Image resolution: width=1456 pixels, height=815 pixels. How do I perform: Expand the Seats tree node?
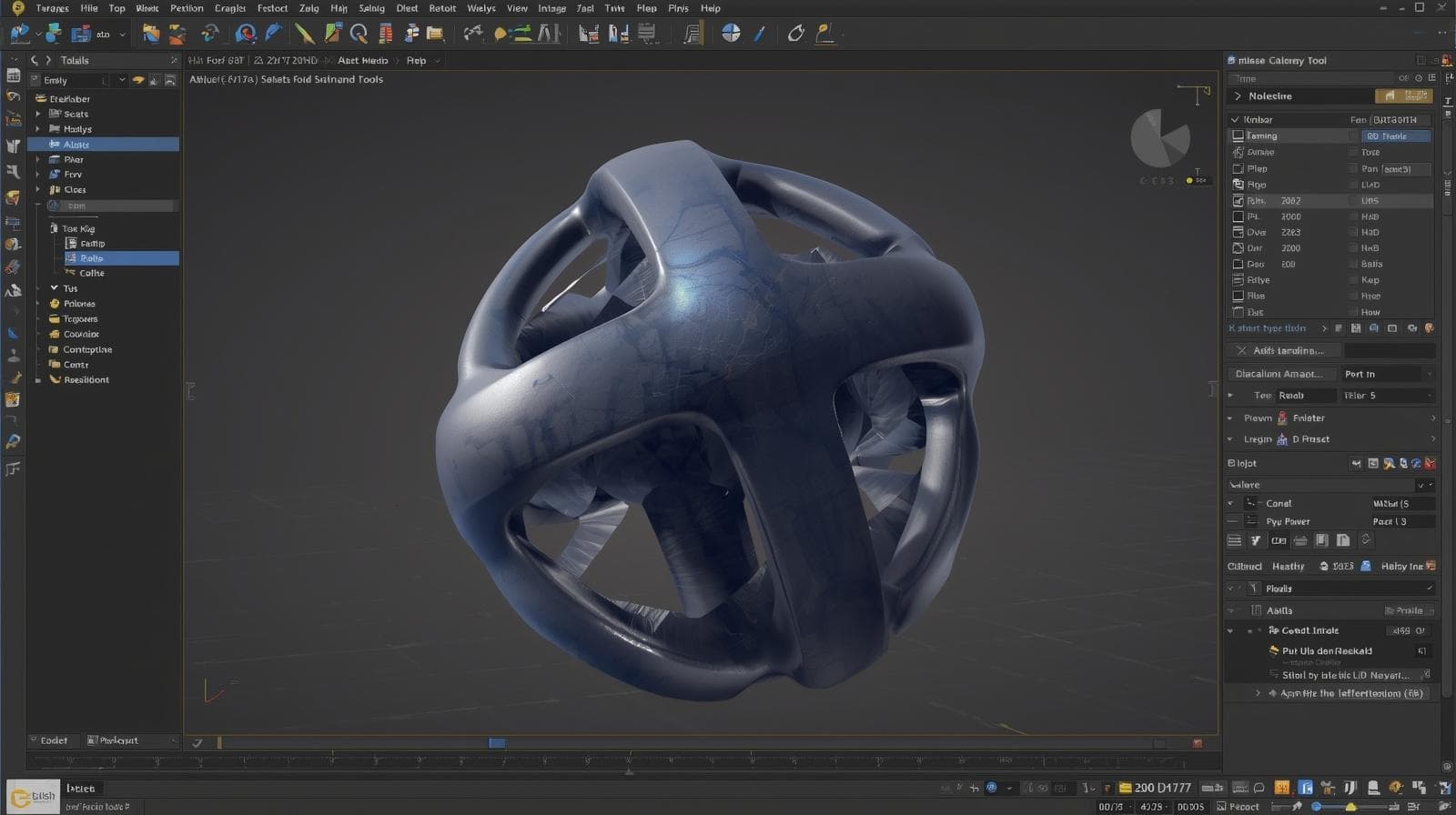[38, 115]
